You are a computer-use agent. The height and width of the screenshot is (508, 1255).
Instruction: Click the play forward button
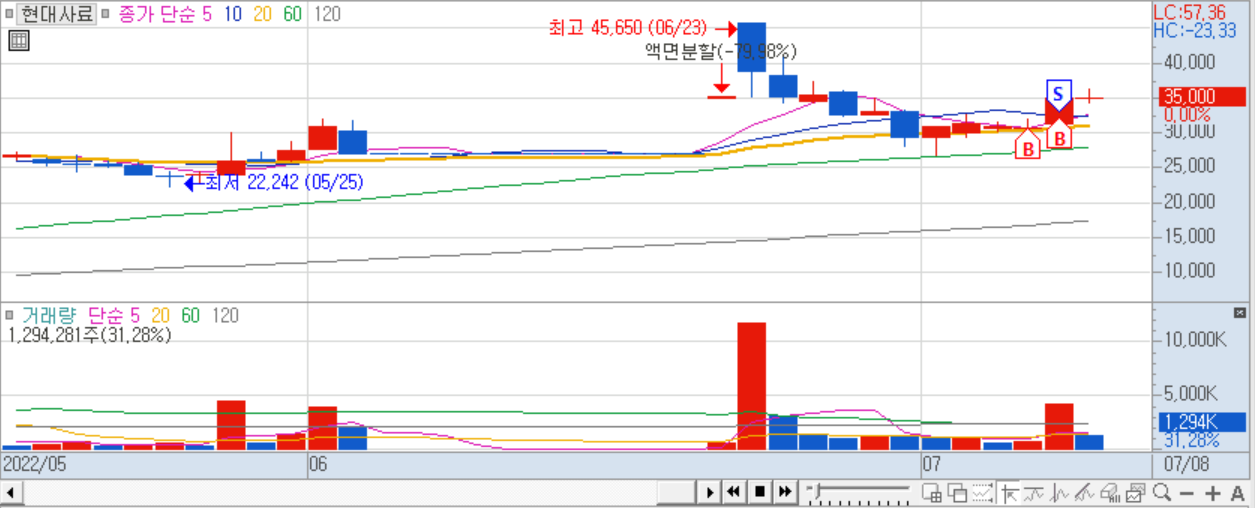pyautogui.click(x=708, y=492)
